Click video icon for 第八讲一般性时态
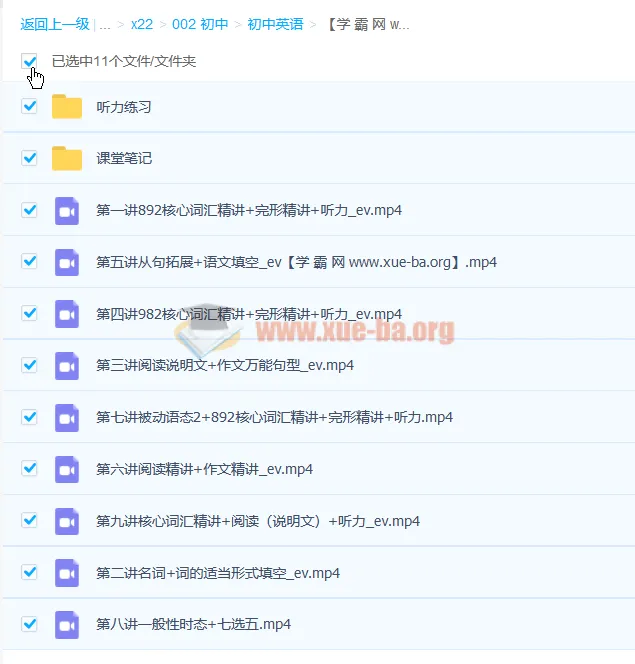Screen dimensions: 635x664 pos(67,624)
